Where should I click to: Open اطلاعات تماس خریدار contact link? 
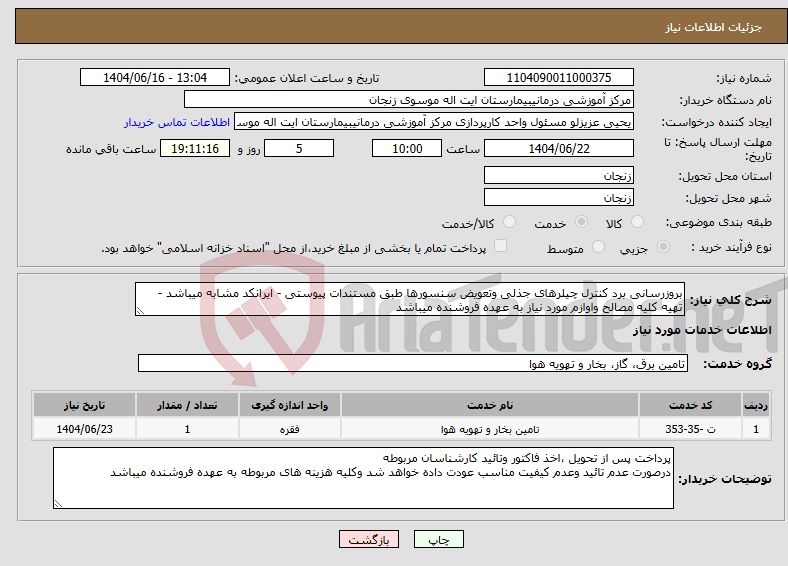177,122
